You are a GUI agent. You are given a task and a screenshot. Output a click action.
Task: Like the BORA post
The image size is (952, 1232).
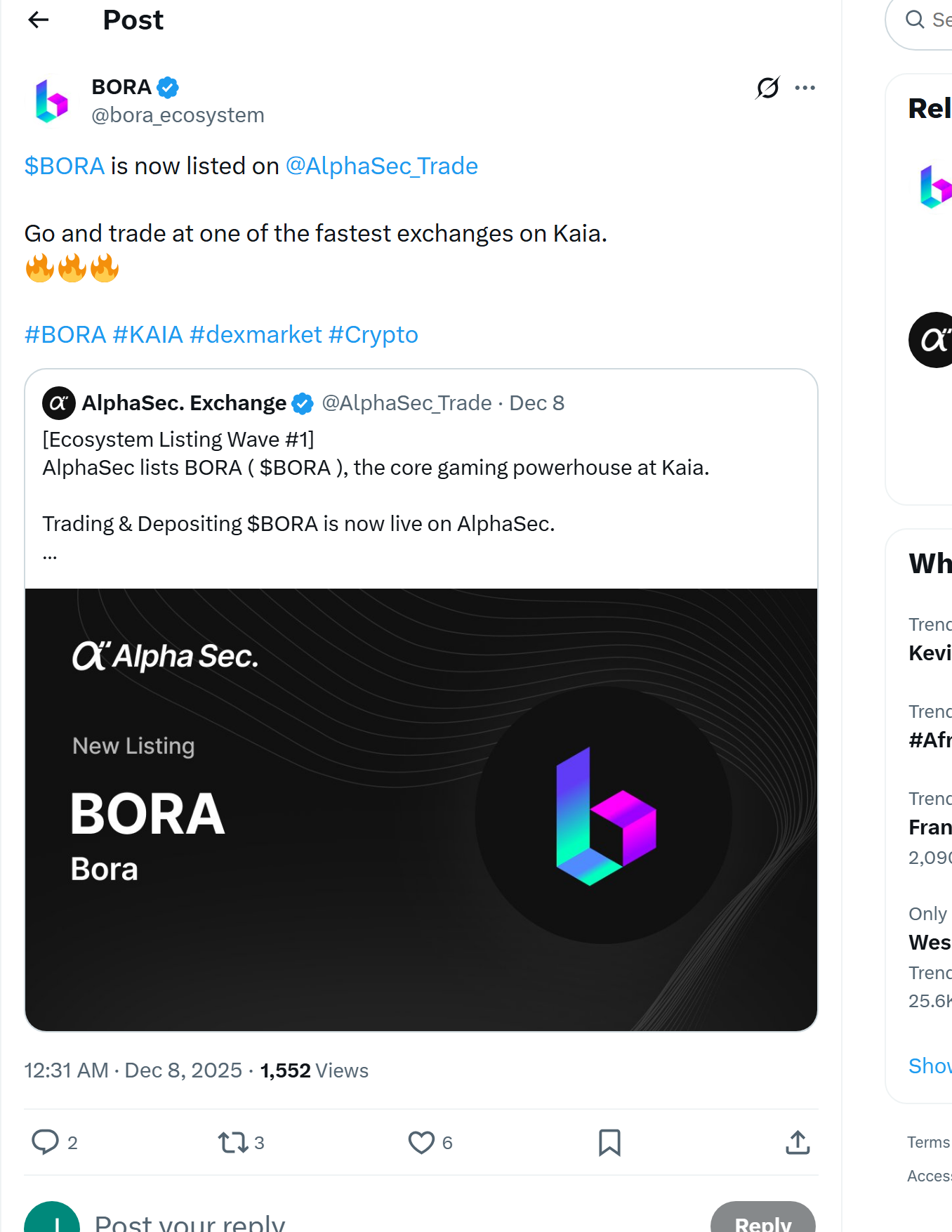(x=423, y=1143)
